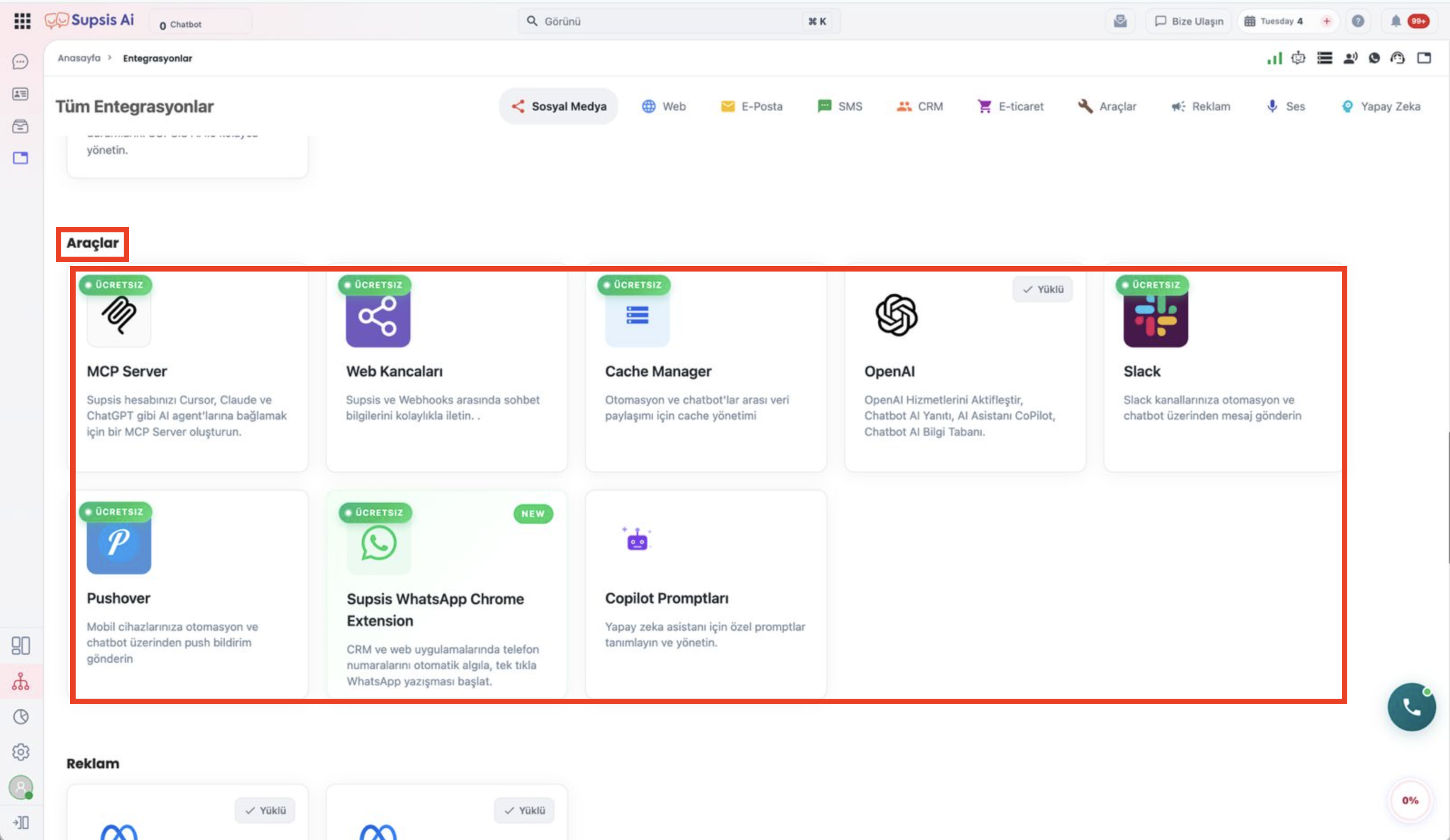Screen dimensions: 1450x840
Task: Click the OpenAI logo icon
Action: (x=897, y=315)
